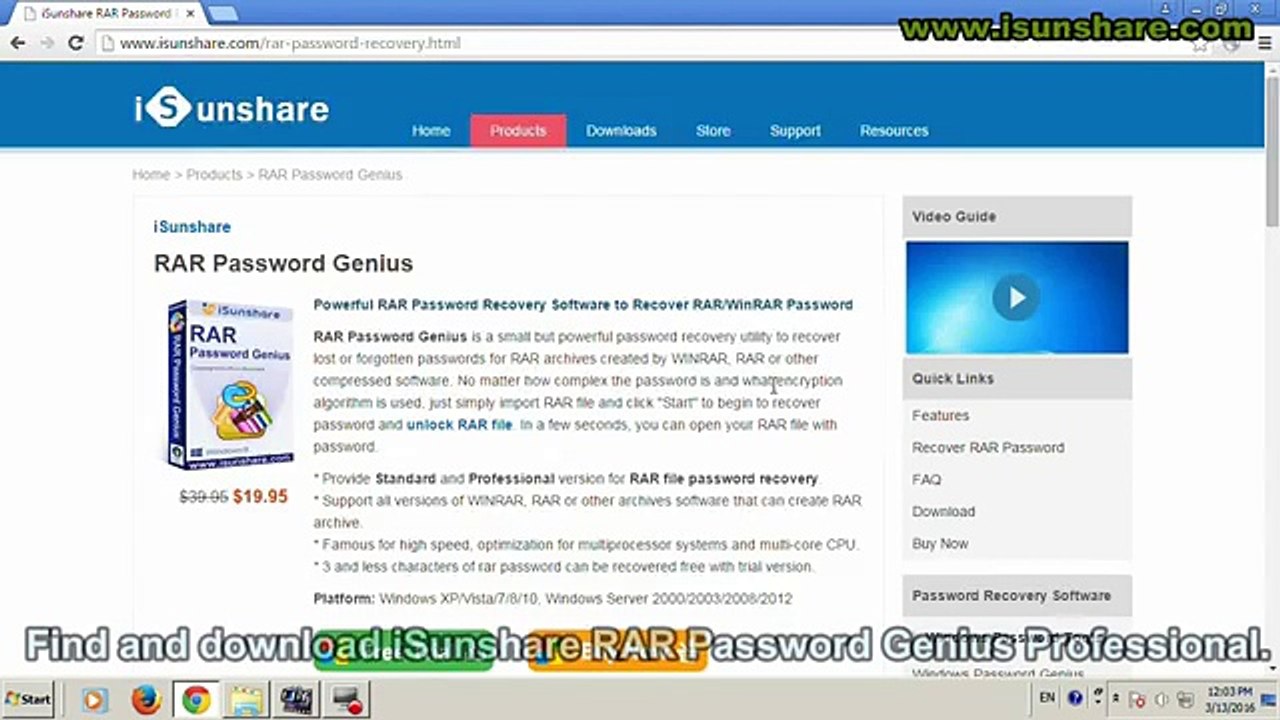Open a new browser tab
Viewport: 1280px width, 720px height.
point(222,13)
